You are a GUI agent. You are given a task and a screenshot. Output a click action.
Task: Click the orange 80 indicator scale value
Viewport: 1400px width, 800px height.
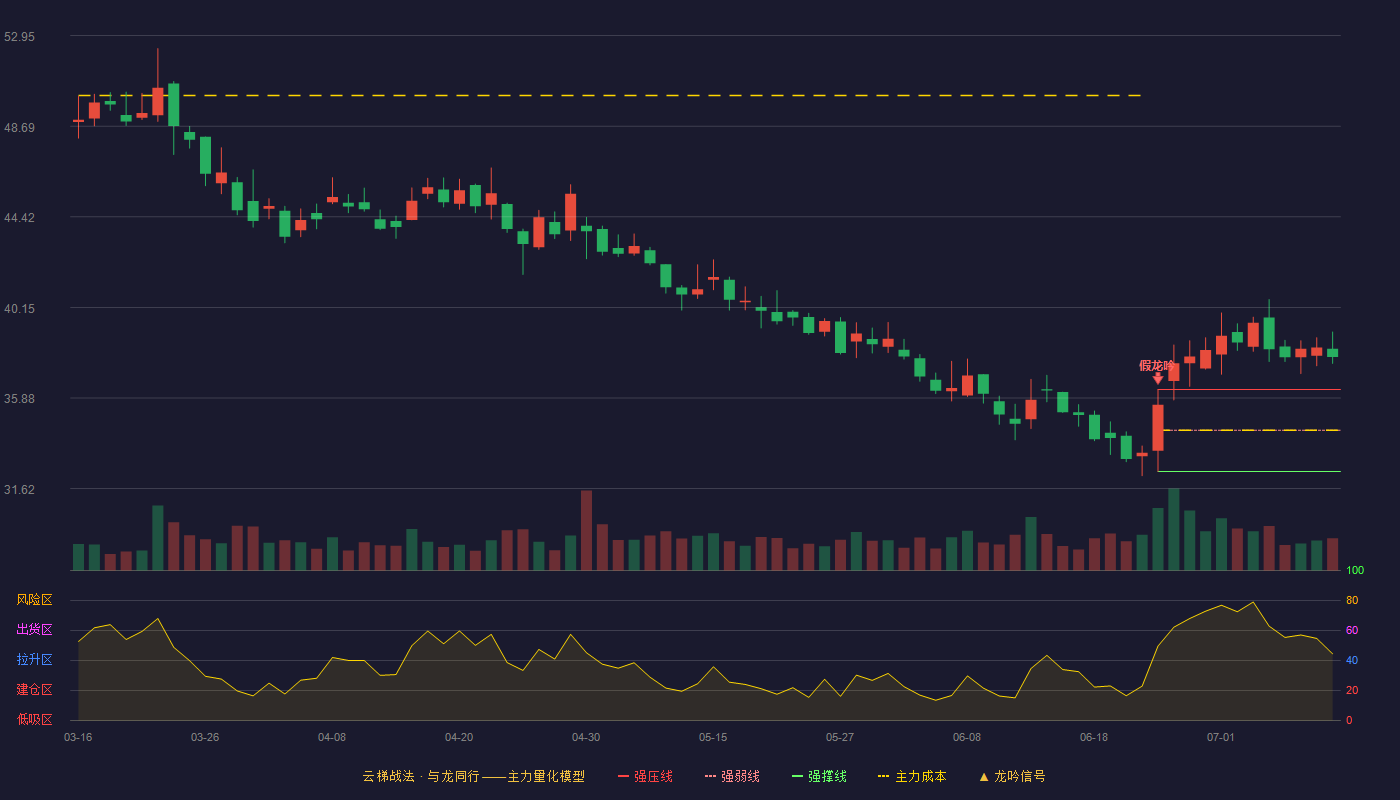(1352, 600)
